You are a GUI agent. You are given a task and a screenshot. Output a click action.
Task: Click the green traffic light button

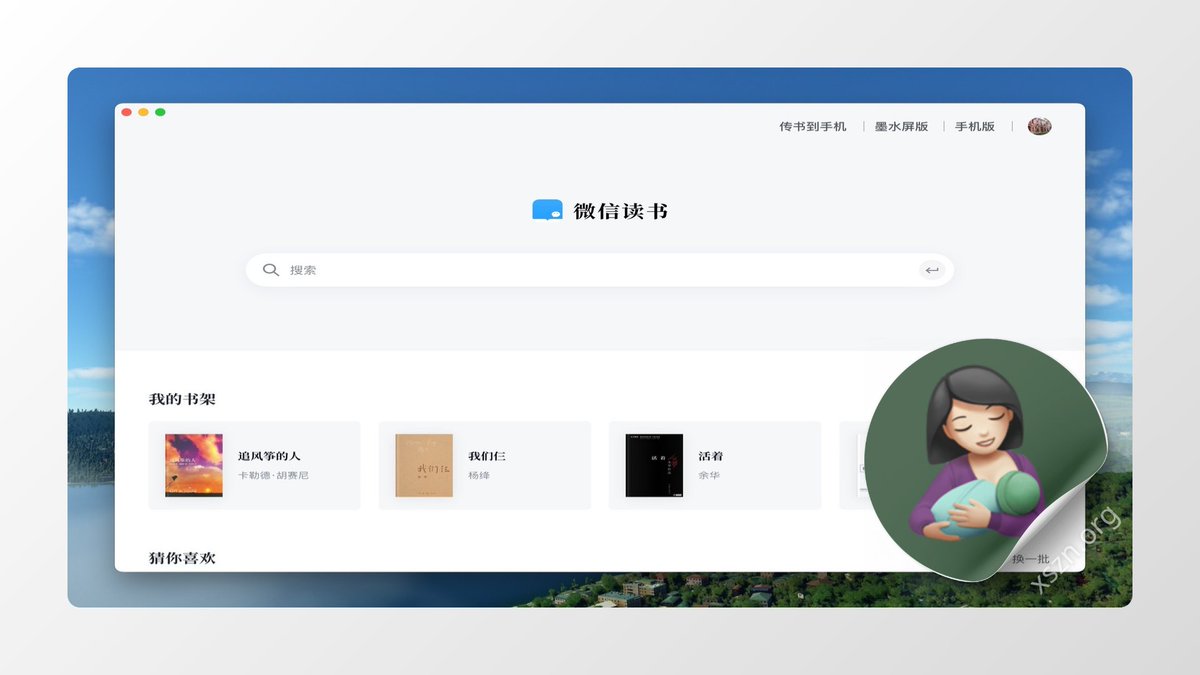click(158, 112)
